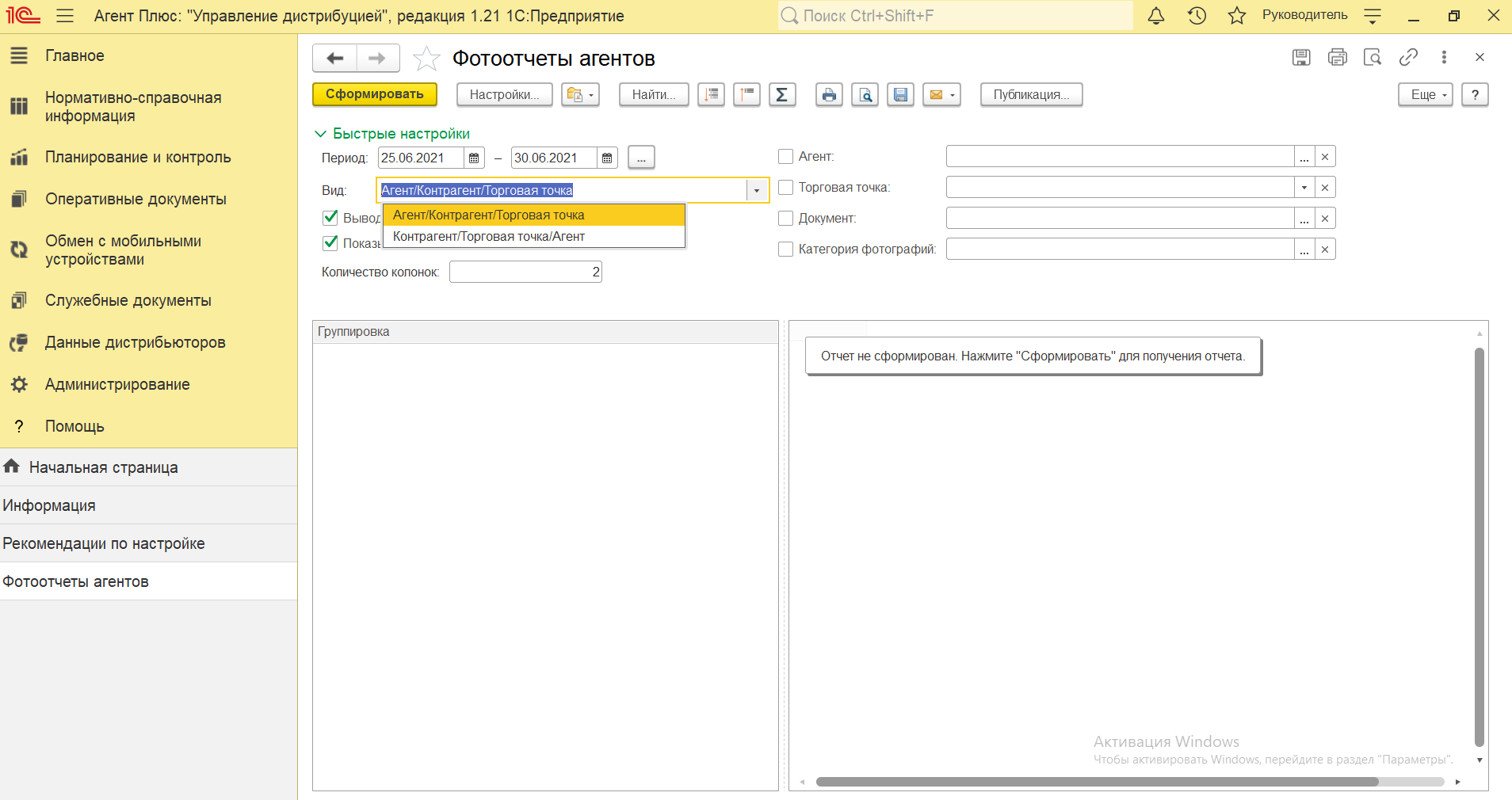Open calendar for end date 30.06.2021
Image resolution: width=1512 pixels, height=800 pixels.
click(607, 158)
